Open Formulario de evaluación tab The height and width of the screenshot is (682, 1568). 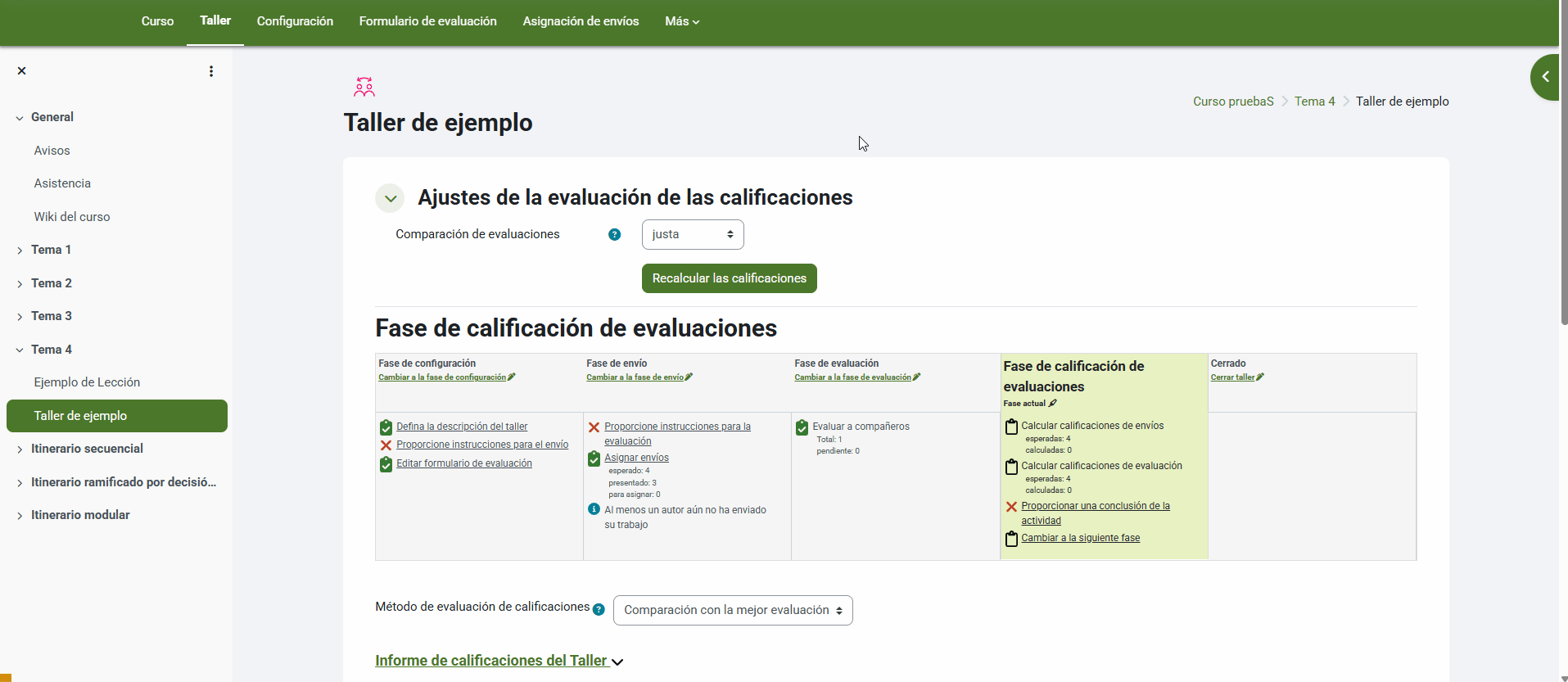pyautogui.click(x=427, y=21)
